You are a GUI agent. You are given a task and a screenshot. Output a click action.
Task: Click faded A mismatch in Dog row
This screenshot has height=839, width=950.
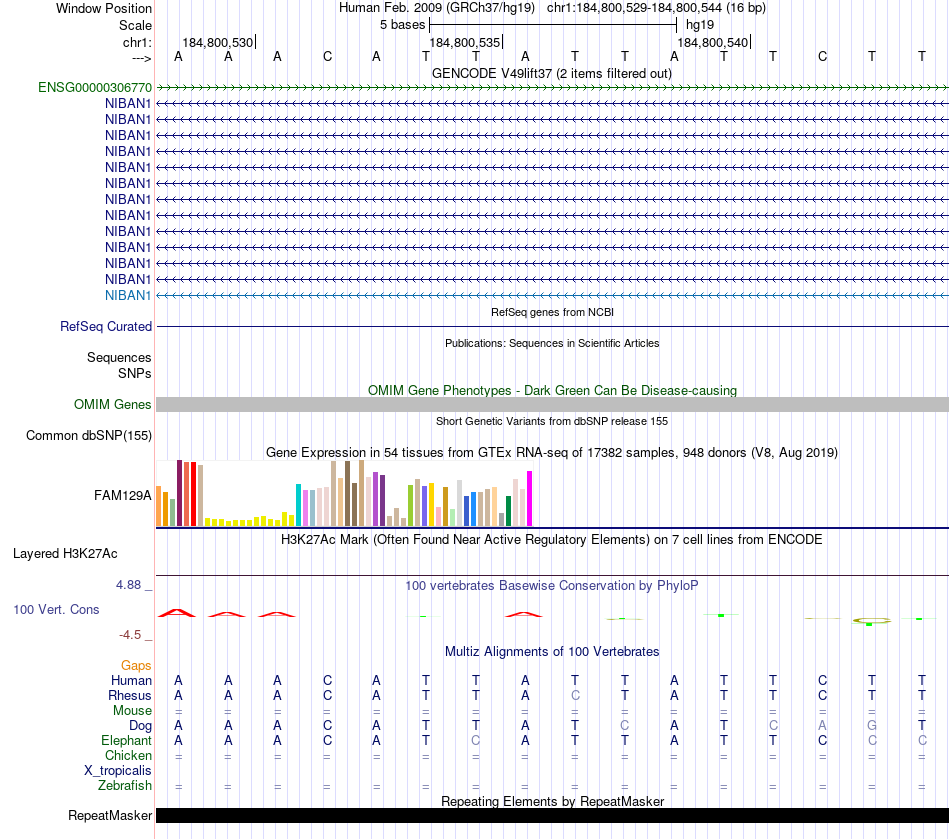tap(822, 726)
